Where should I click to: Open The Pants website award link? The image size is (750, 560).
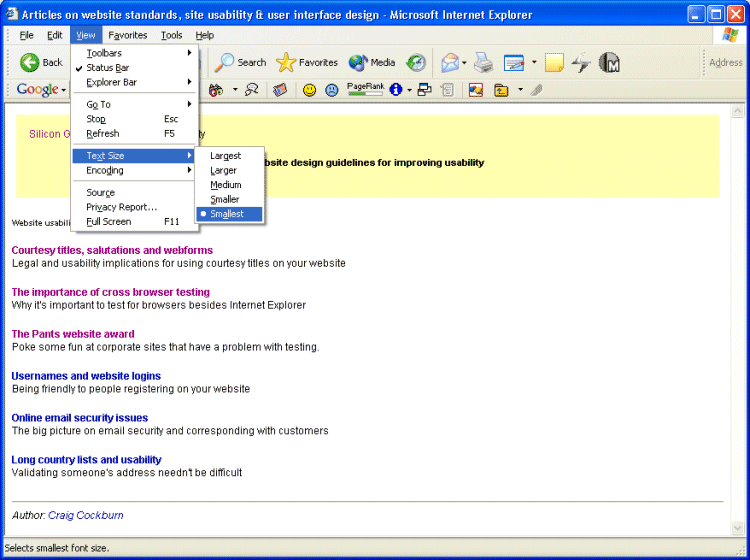coord(73,334)
